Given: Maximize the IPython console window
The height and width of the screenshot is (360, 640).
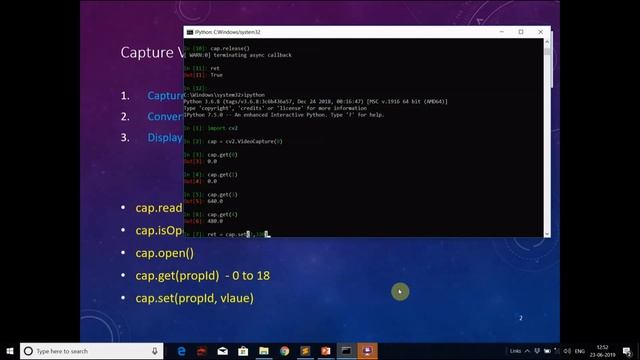Looking at the screenshot, I should coord(521,32).
